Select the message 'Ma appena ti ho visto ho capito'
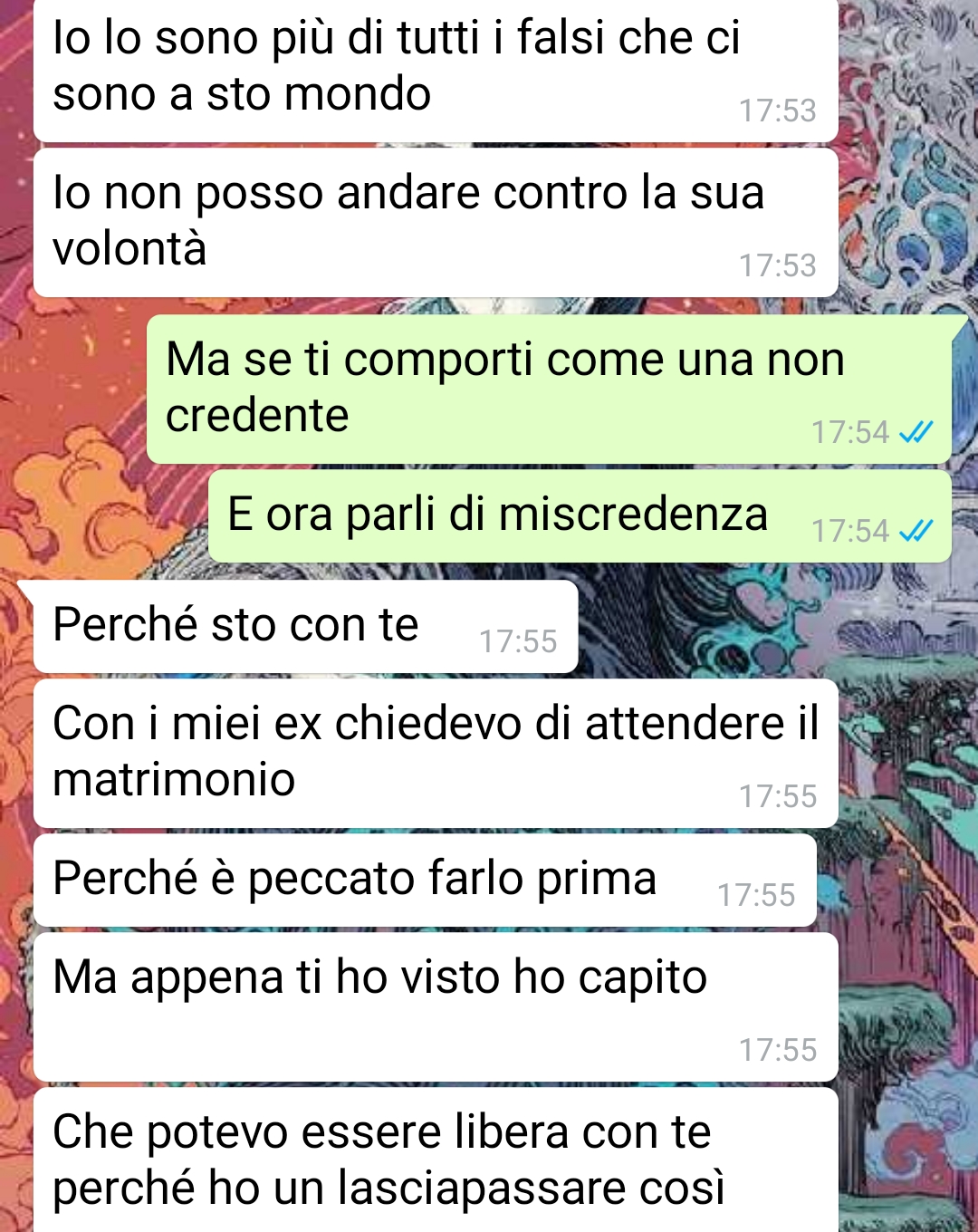Image resolution: width=978 pixels, height=1232 pixels. coord(436,1006)
